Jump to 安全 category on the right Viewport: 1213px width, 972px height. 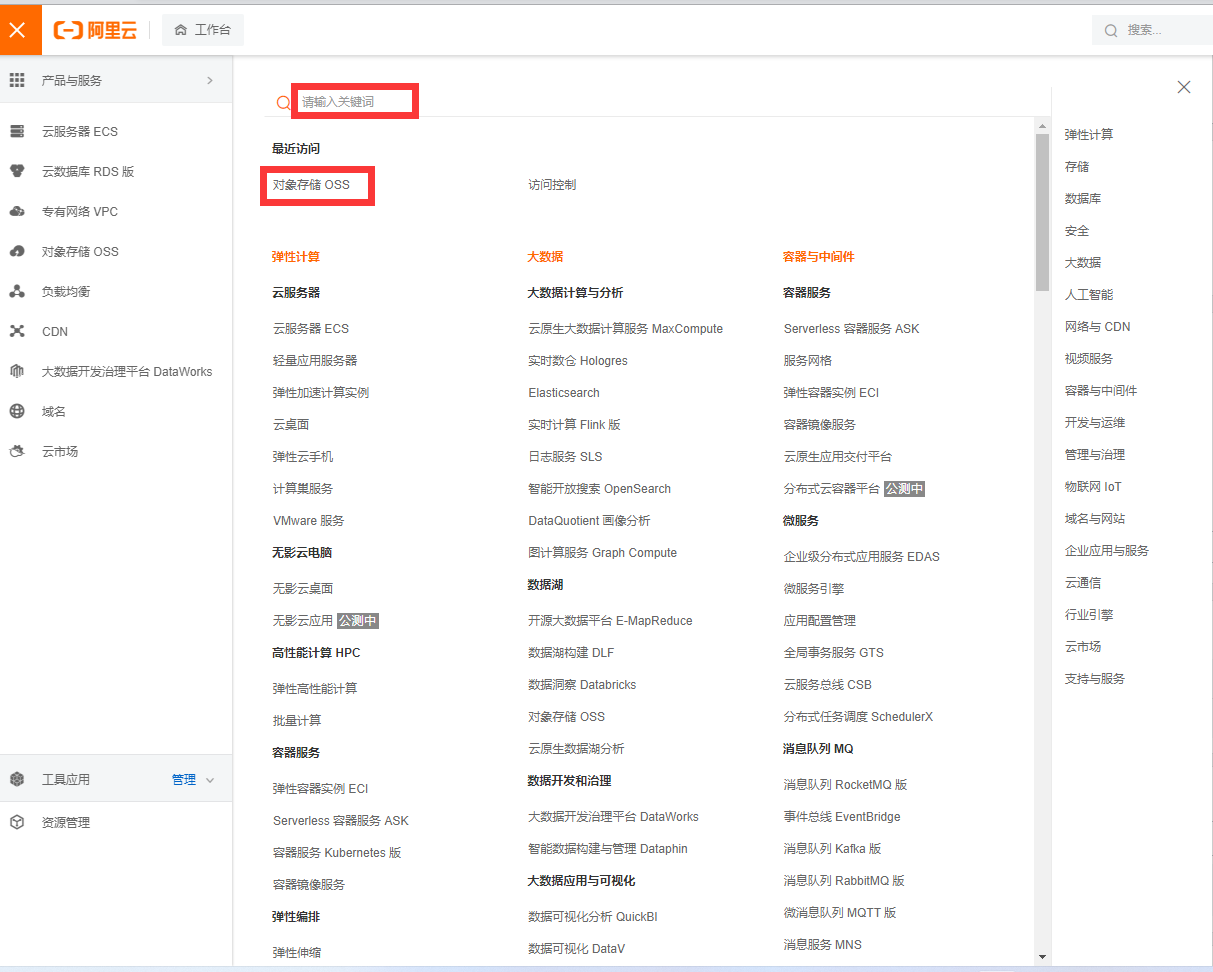tap(1077, 230)
